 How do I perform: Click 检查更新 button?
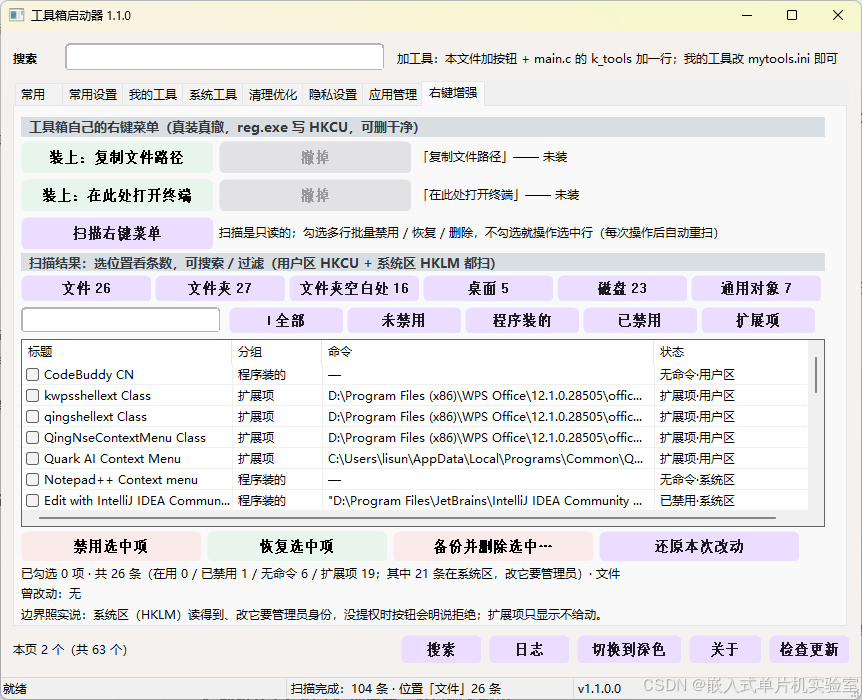809,649
